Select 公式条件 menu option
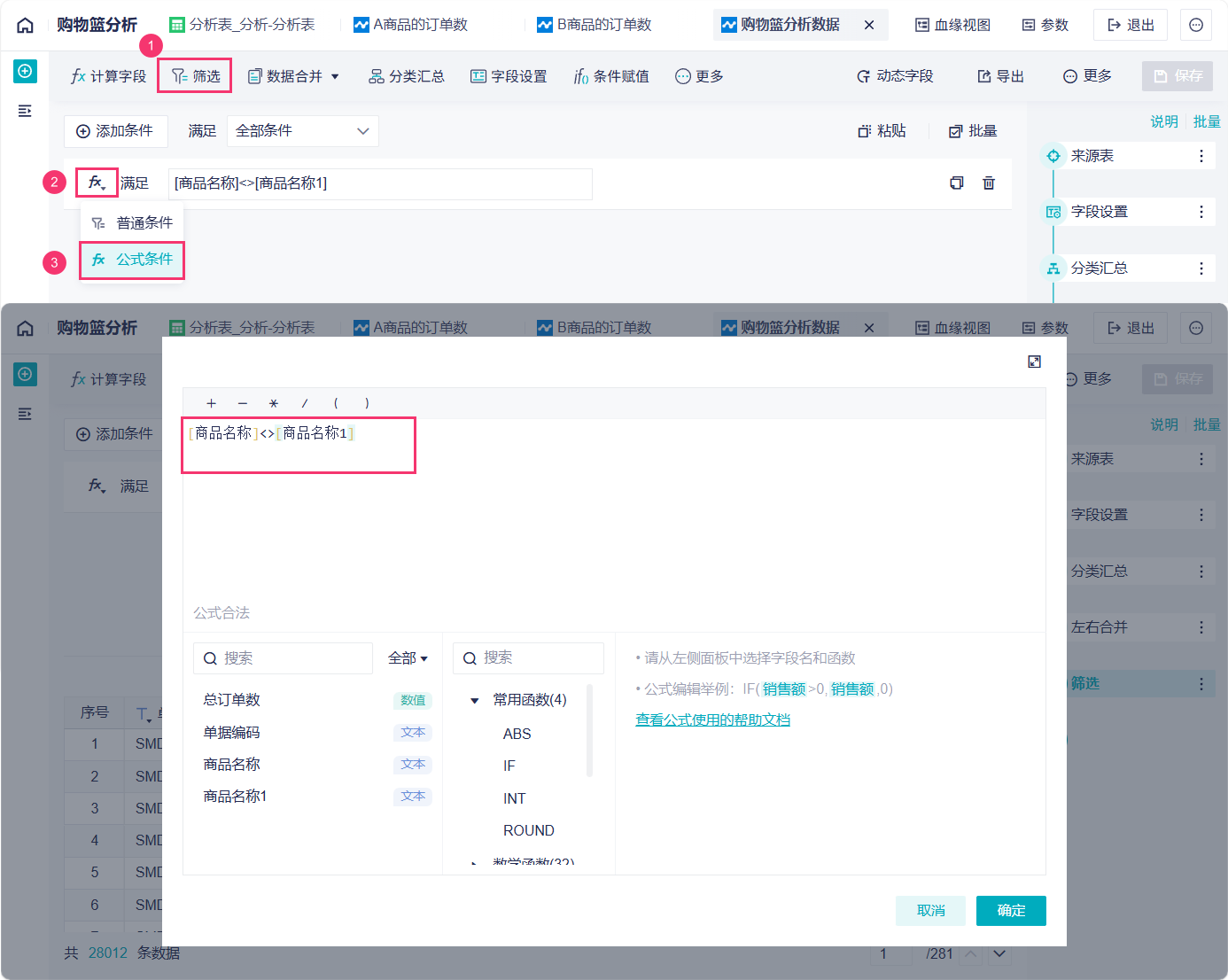The height and width of the screenshot is (980, 1228). 132,260
